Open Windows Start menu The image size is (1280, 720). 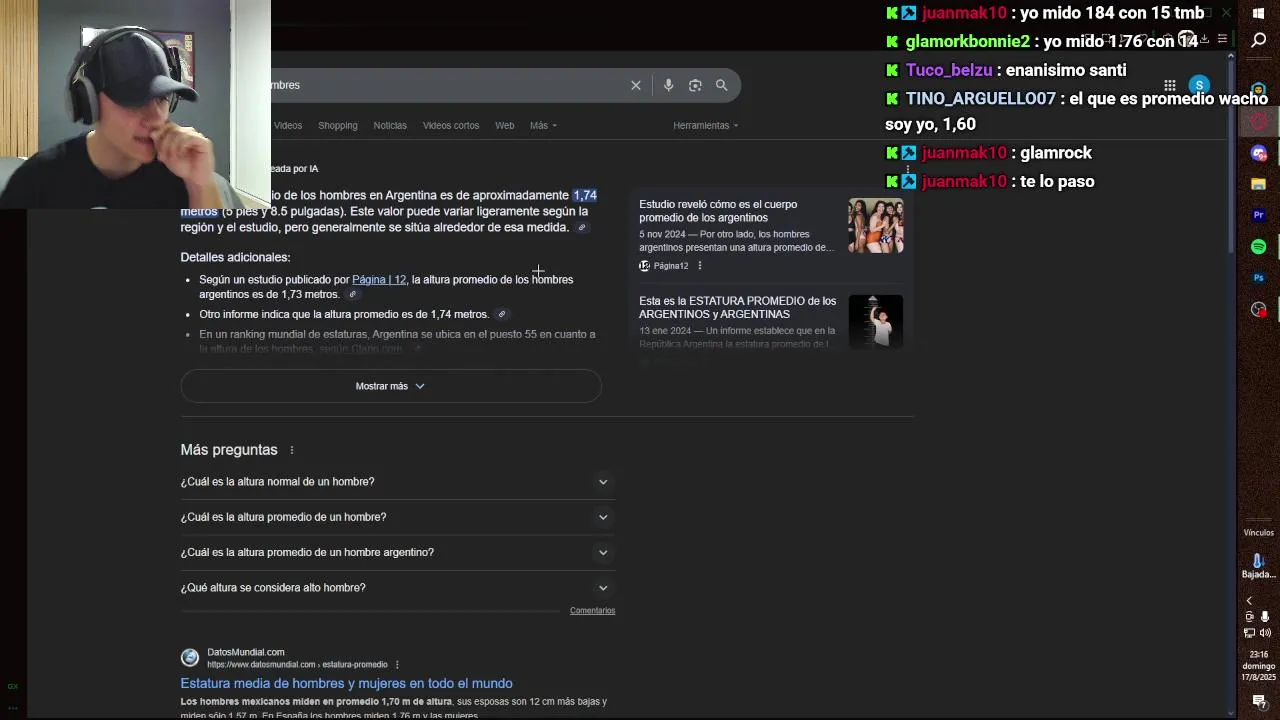[x=1259, y=13]
